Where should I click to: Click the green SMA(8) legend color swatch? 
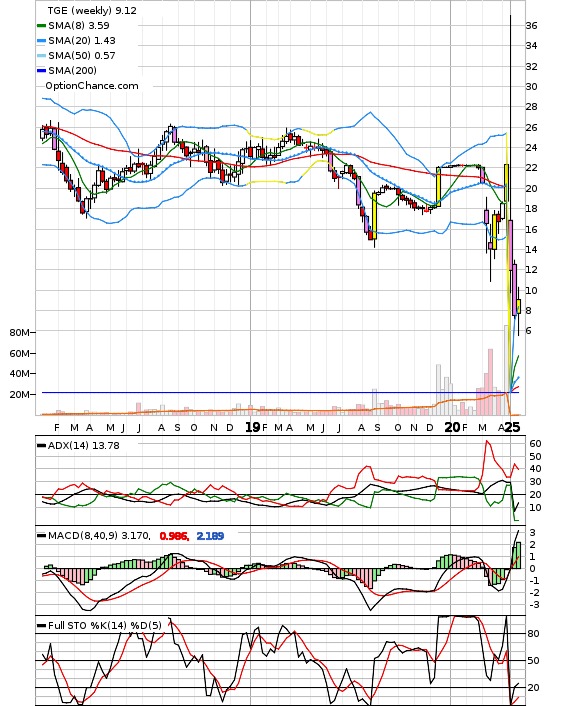point(41,26)
